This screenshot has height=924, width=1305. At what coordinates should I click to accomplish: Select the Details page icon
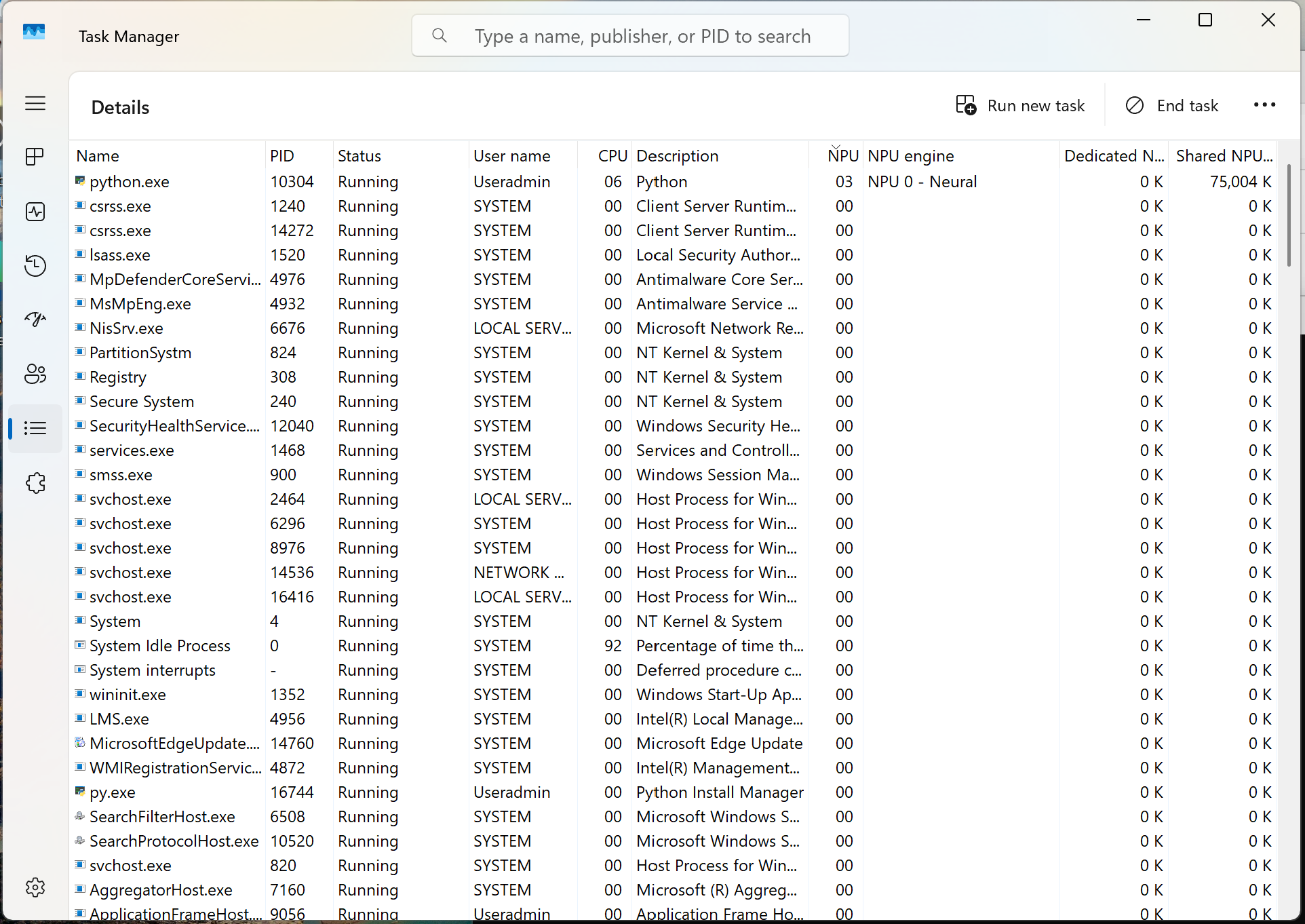coord(35,428)
